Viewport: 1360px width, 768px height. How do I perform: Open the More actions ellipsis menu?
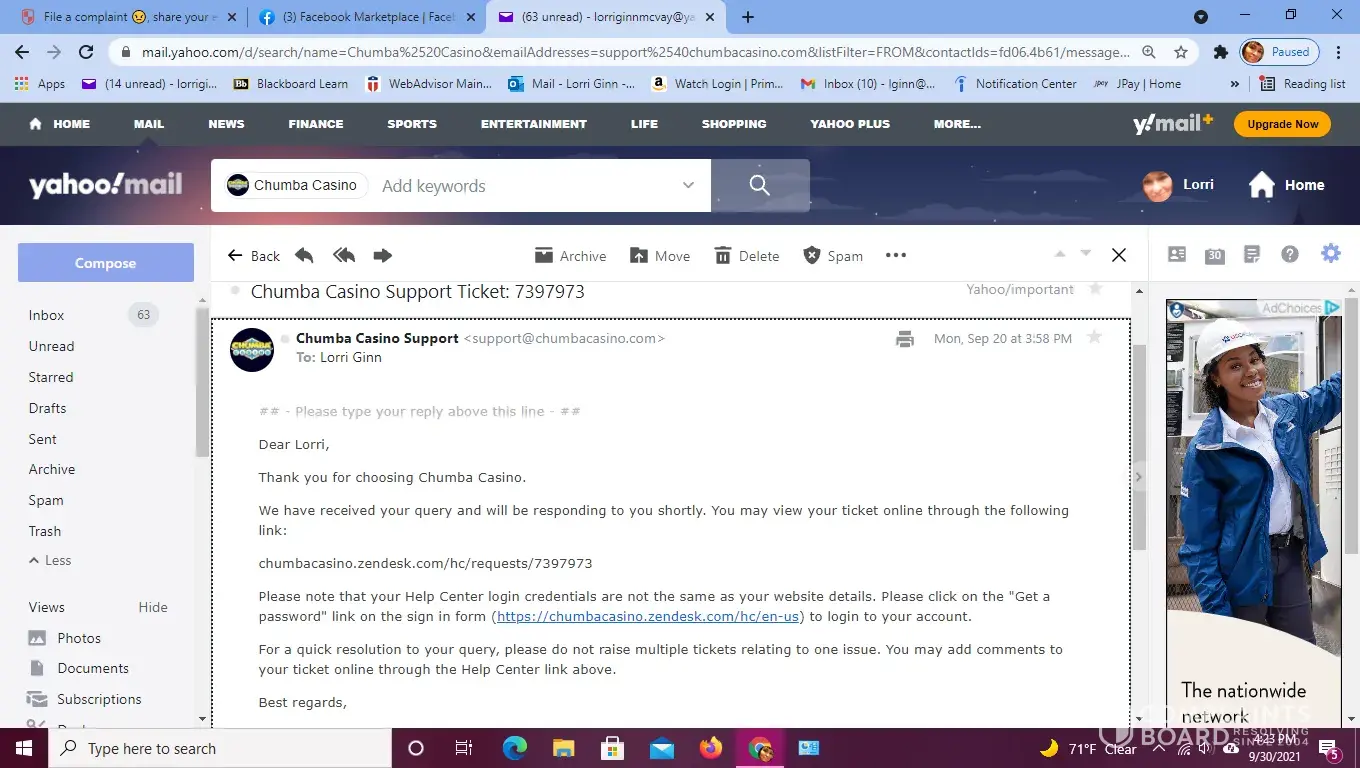point(896,255)
